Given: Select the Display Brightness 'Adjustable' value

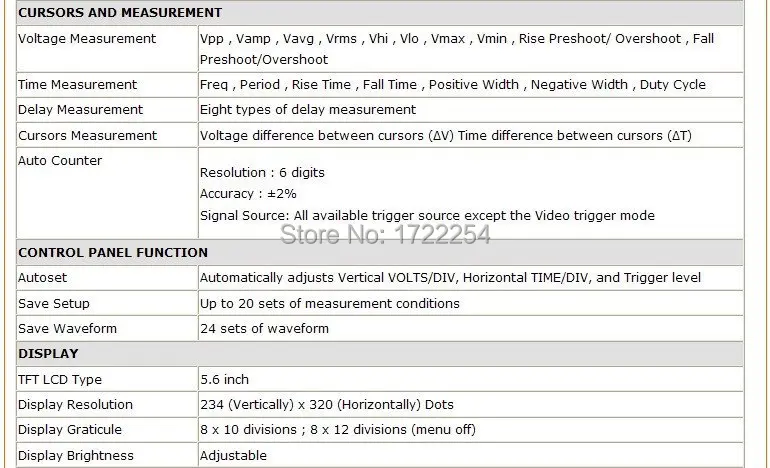Looking at the screenshot, I should click(233, 456).
